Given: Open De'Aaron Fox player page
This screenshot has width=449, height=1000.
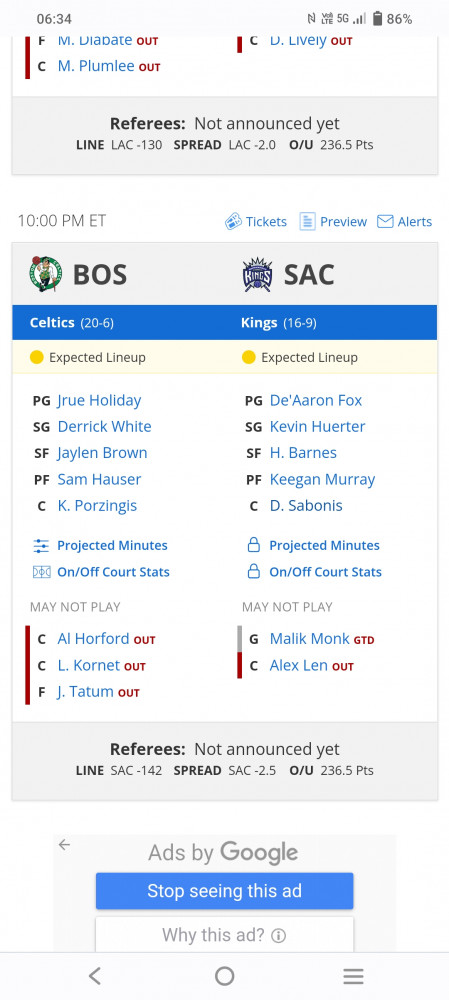Looking at the screenshot, I should [x=316, y=401].
